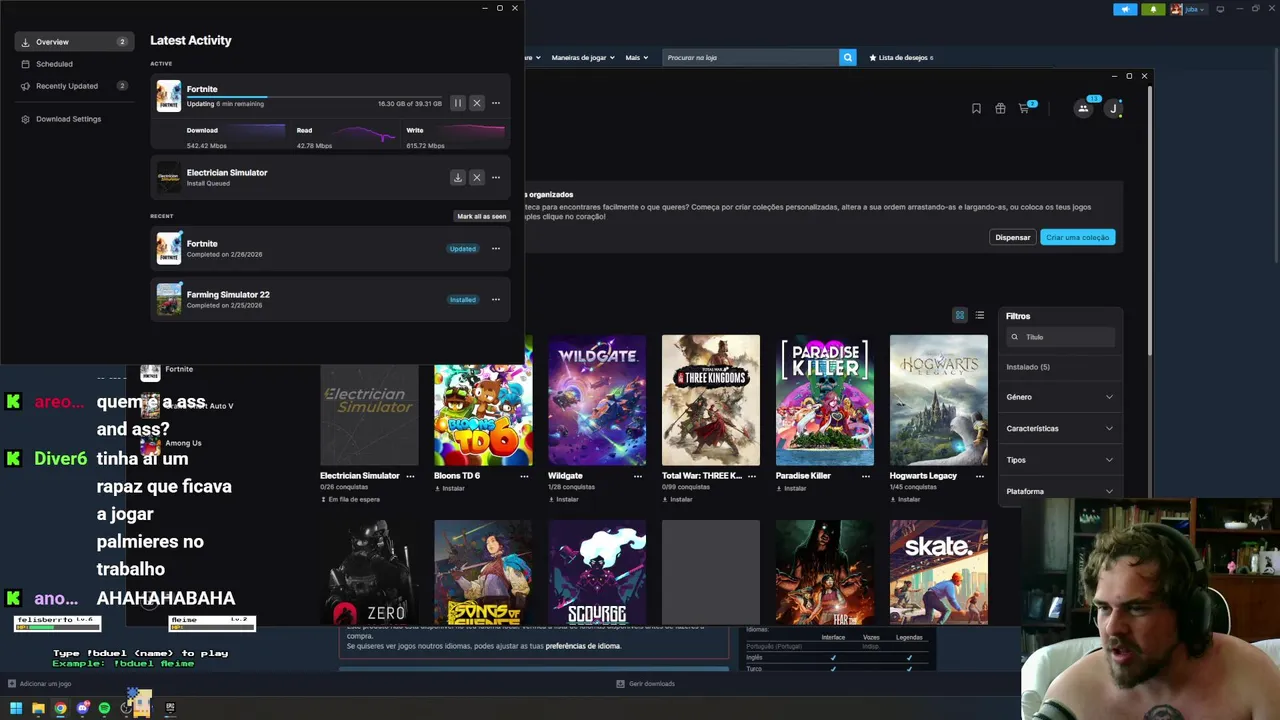Click Mark all as seen
This screenshot has width=1280, height=720.
pos(481,216)
